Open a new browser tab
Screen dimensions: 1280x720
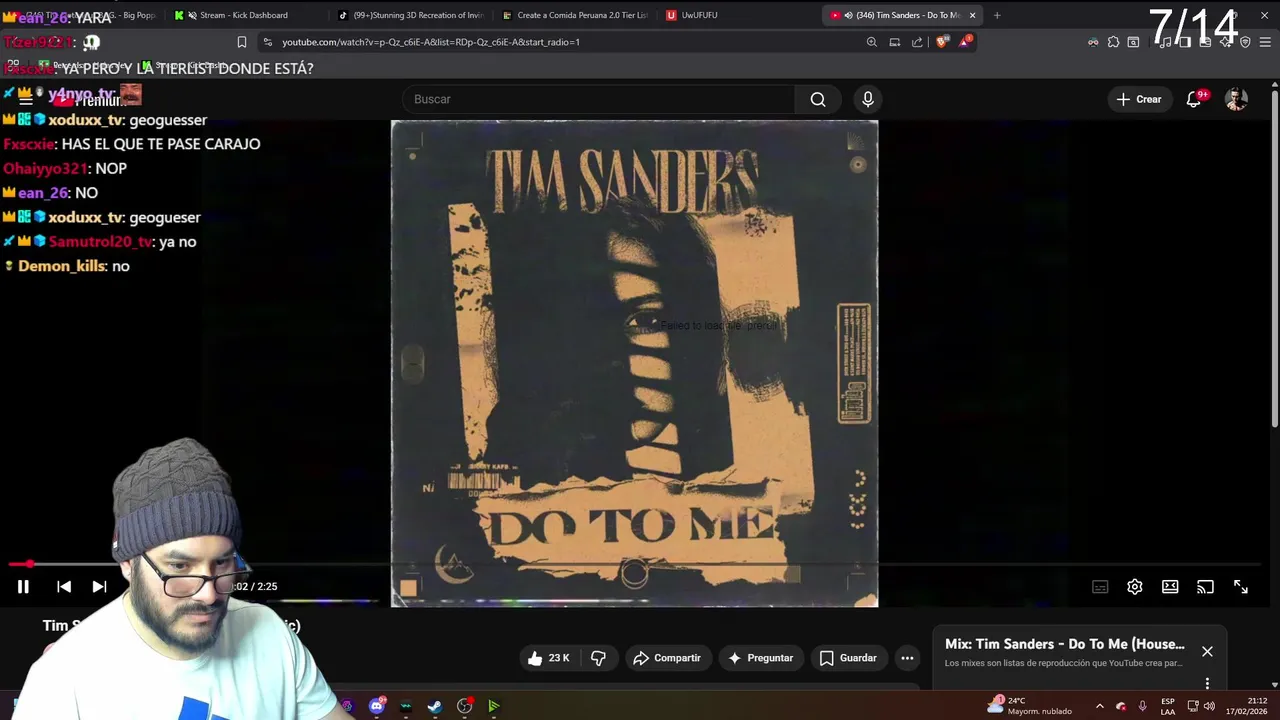997,15
